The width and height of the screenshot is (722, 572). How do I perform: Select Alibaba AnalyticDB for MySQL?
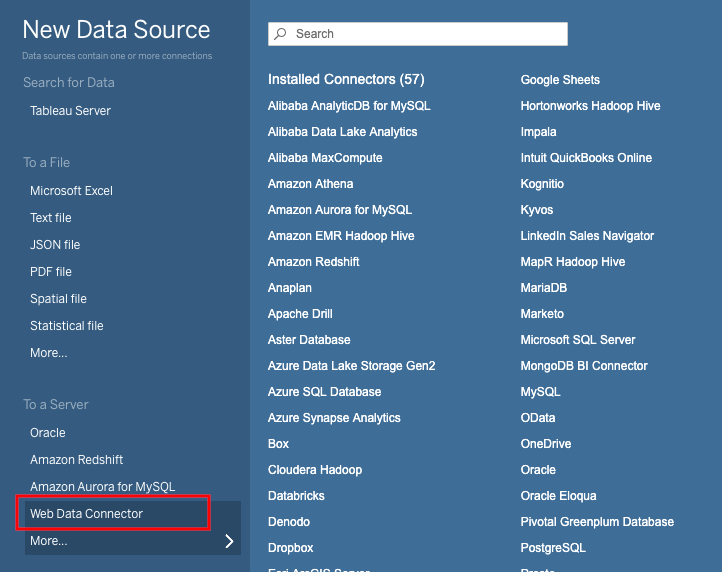(x=349, y=106)
